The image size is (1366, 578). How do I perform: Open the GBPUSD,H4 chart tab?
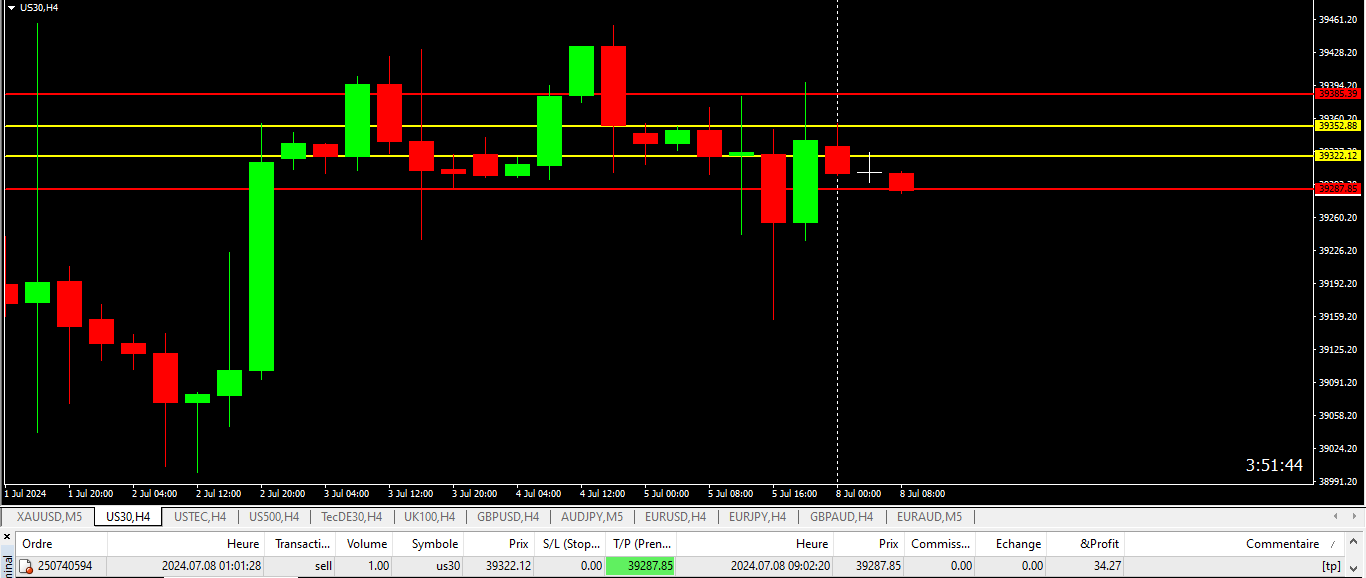point(508,517)
